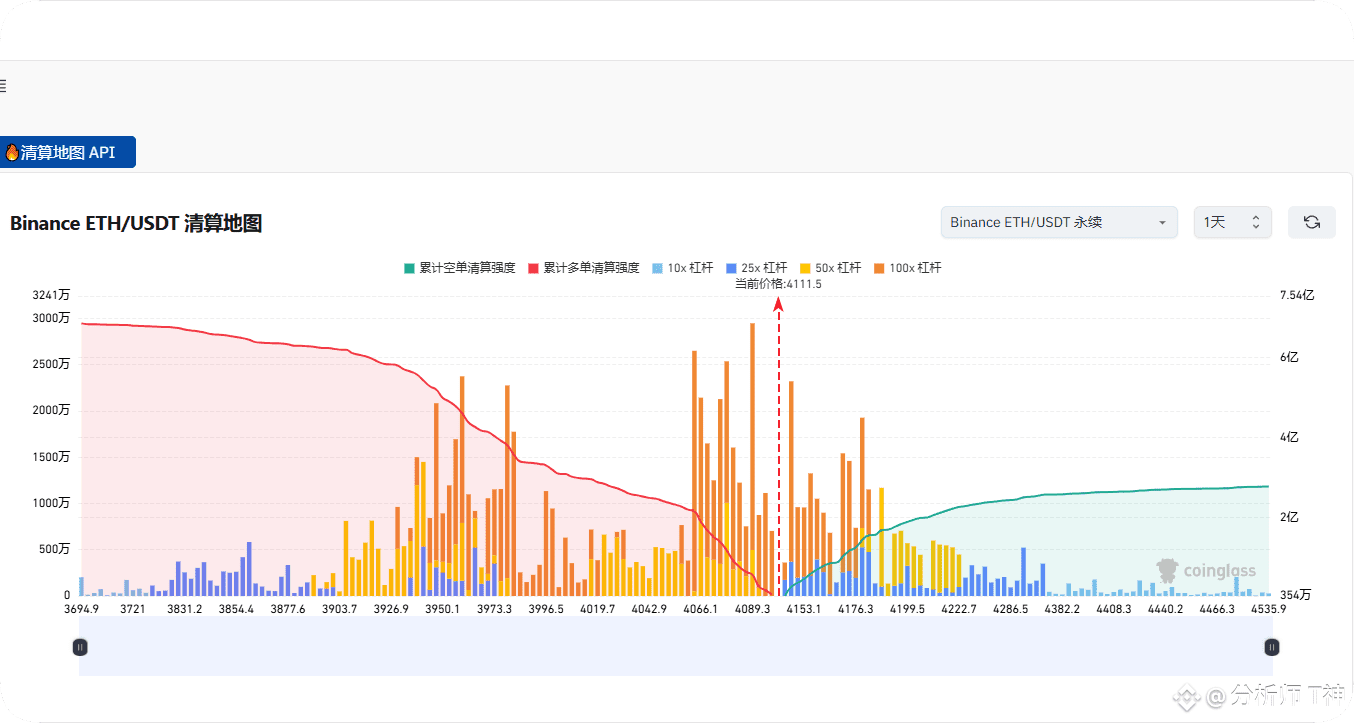The width and height of the screenshot is (1354, 723).
Task: Click the middle of the zoom range track
Action: pos(675,647)
